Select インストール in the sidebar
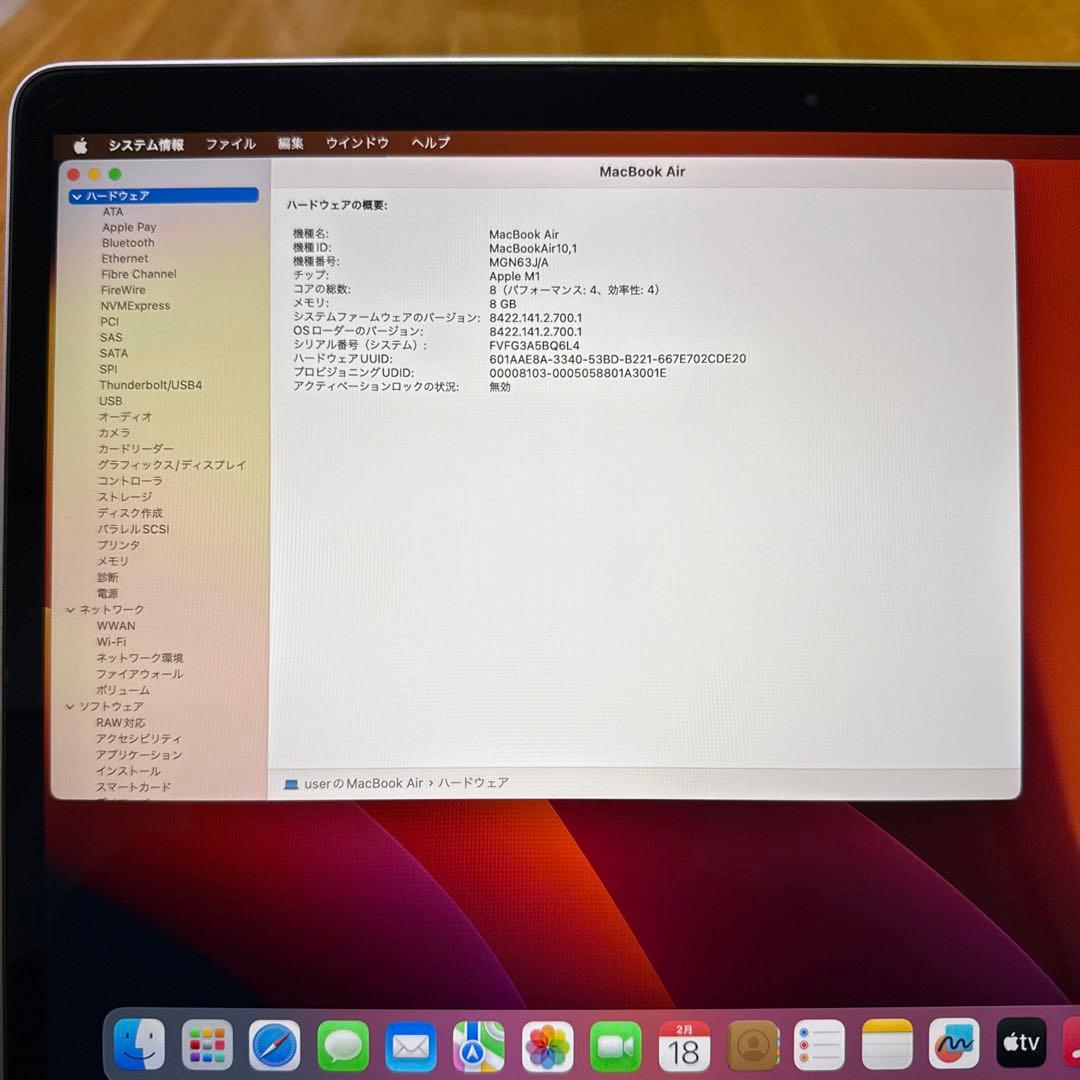The height and width of the screenshot is (1080, 1080). 128,771
